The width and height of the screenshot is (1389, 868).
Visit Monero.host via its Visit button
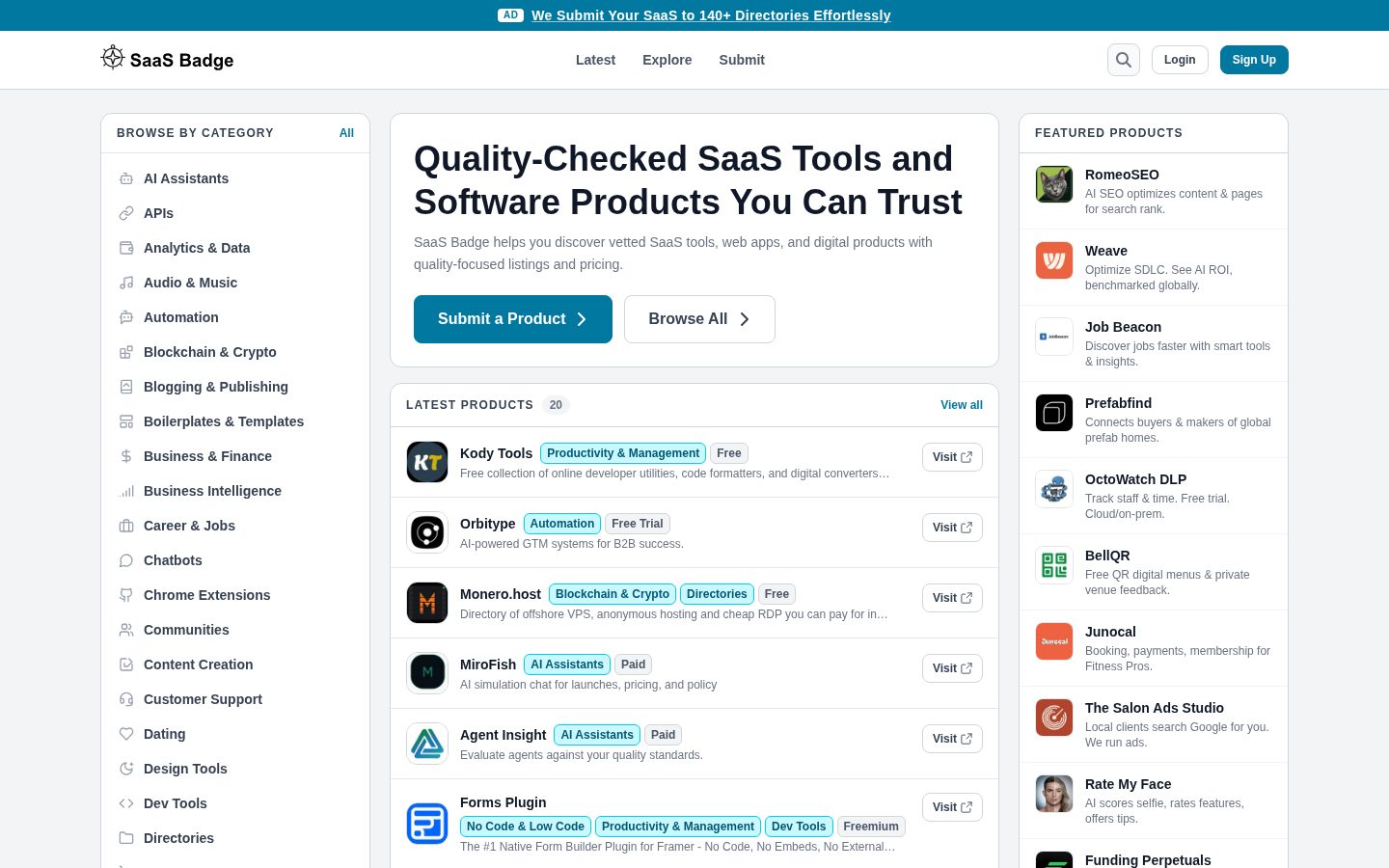tap(952, 598)
